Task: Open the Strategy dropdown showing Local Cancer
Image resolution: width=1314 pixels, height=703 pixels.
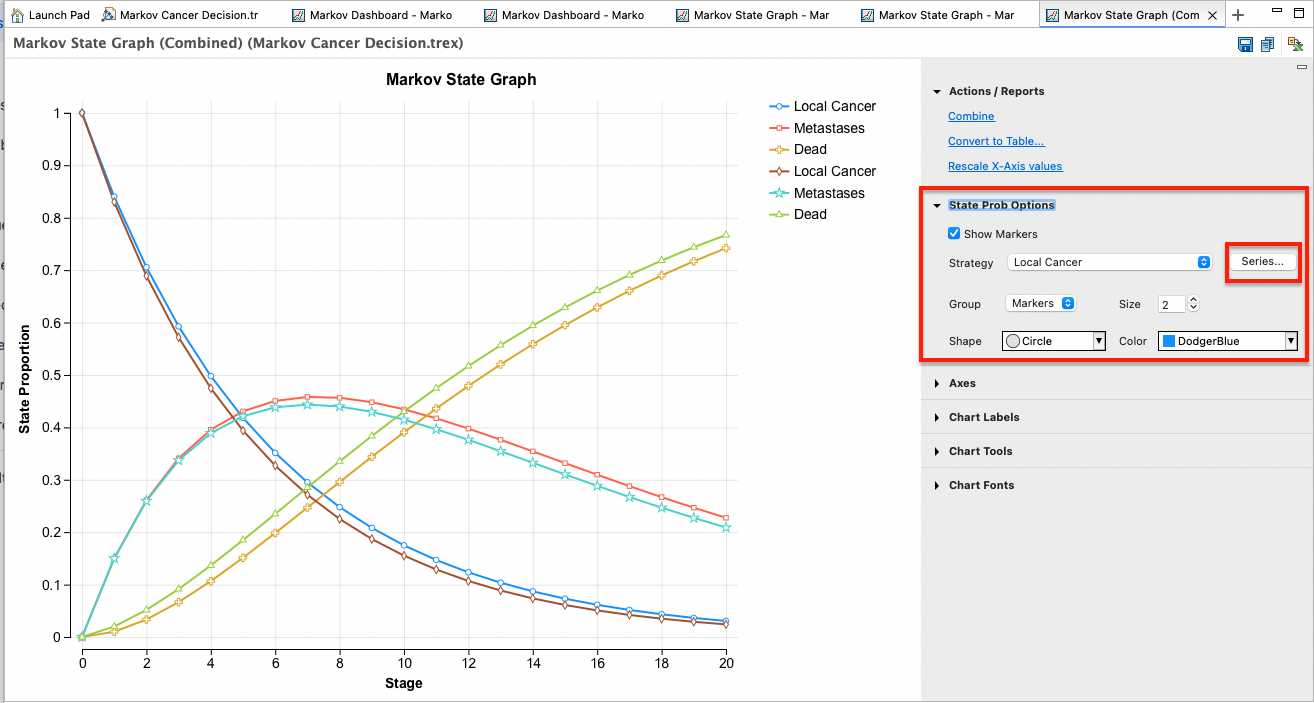Action: pos(1109,262)
